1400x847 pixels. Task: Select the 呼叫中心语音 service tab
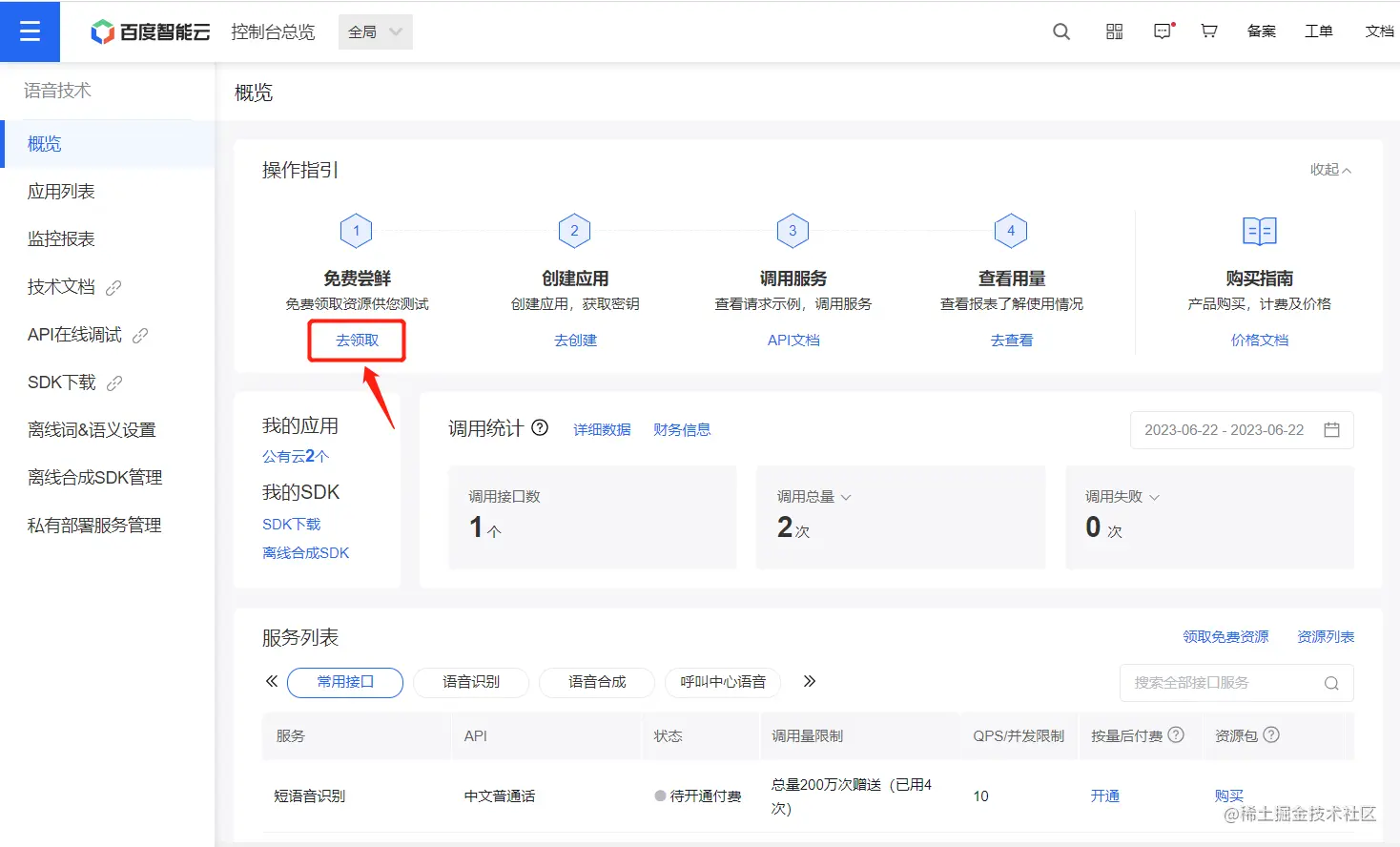coord(723,682)
